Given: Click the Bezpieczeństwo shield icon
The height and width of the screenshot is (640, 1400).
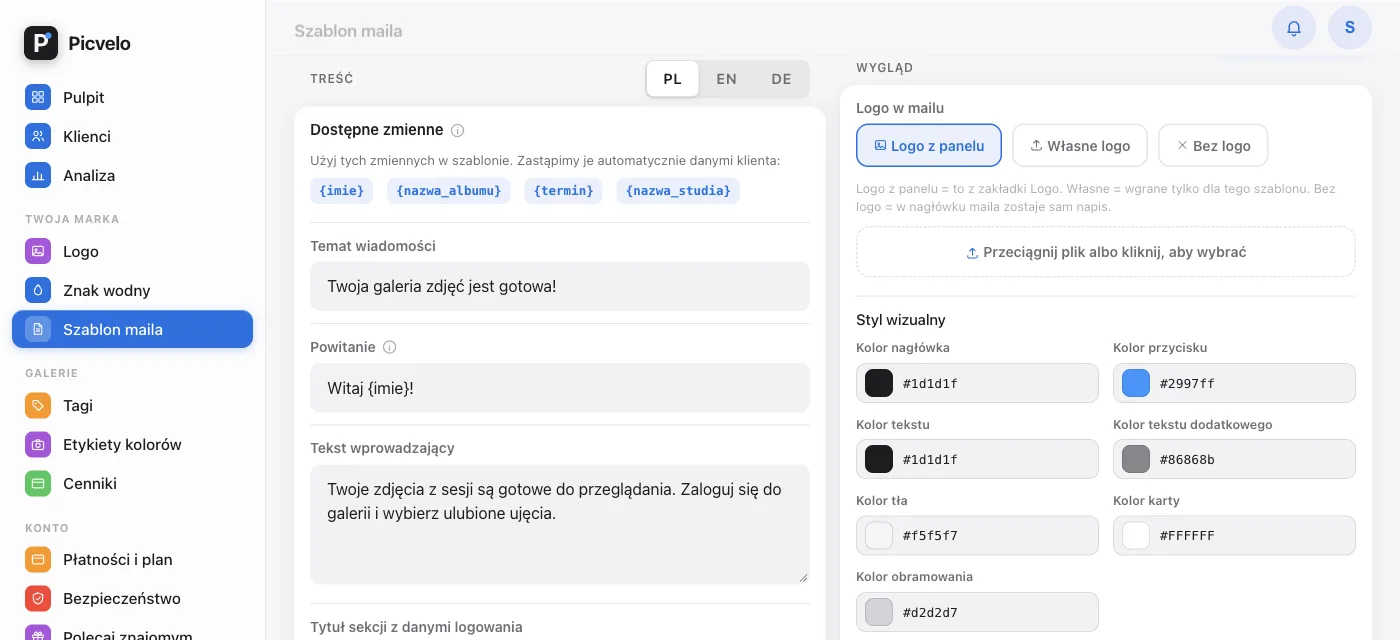Looking at the screenshot, I should click(38, 599).
